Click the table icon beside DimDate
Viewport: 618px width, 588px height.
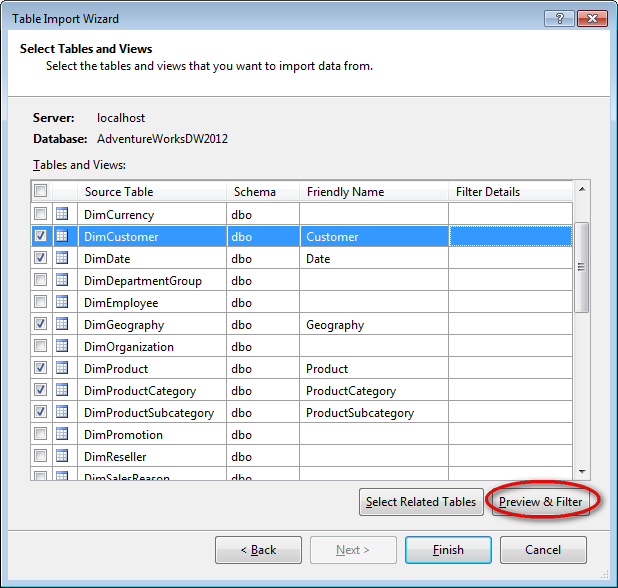click(62, 258)
